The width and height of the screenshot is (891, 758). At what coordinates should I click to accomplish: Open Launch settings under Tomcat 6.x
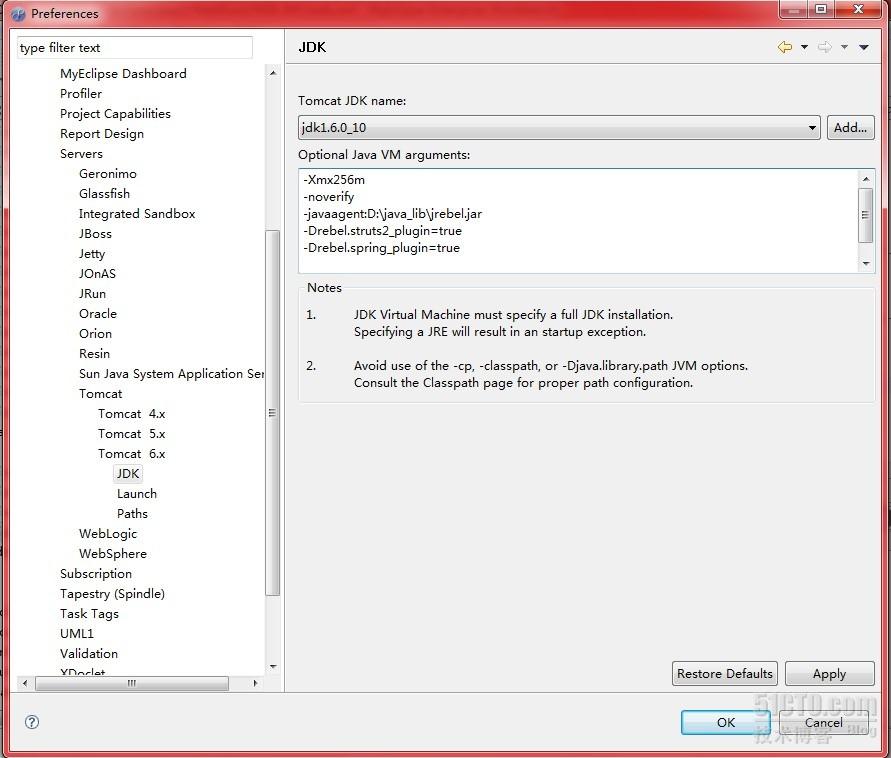pos(137,494)
